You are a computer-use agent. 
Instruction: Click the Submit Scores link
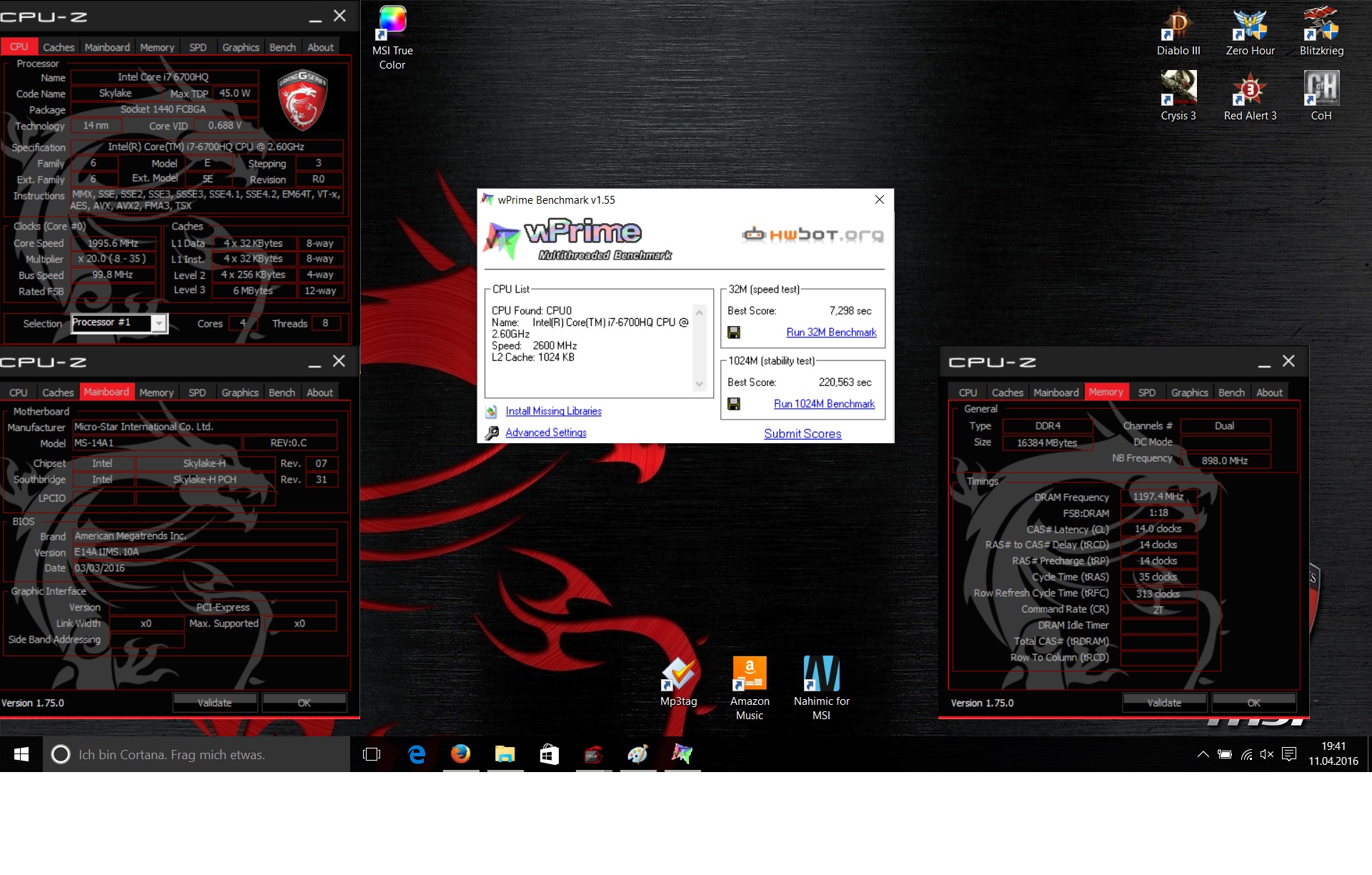click(x=802, y=434)
